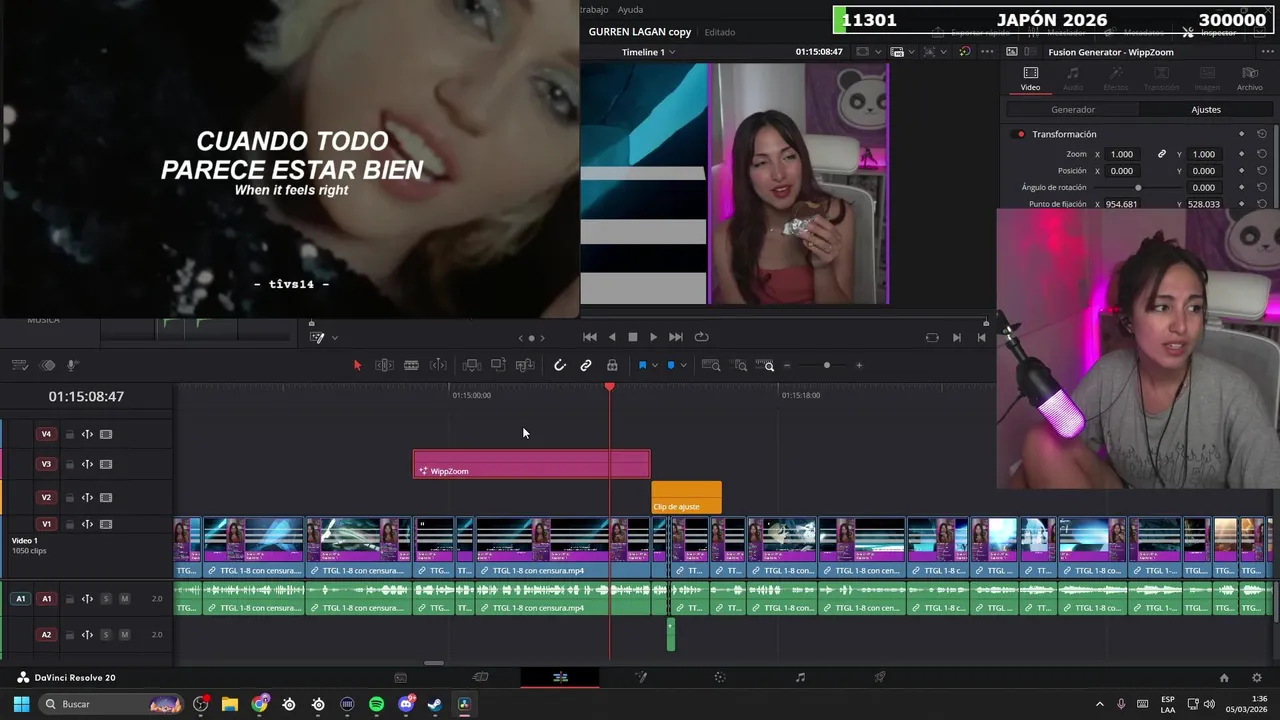Image resolution: width=1280 pixels, height=720 pixels.
Task: Click the V1 destination track badge
Action: click(46, 524)
